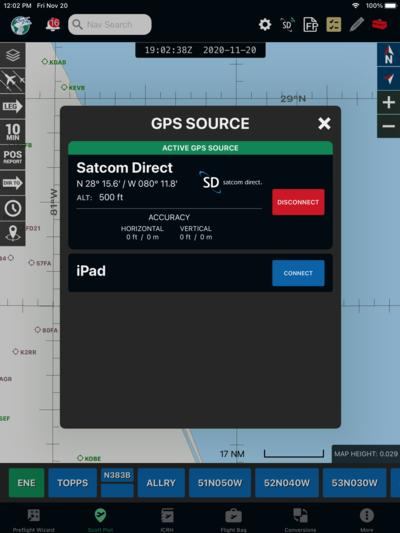Tap the DIR TO arrow icon
Screen dimensions: 400x533
pos(13,183)
